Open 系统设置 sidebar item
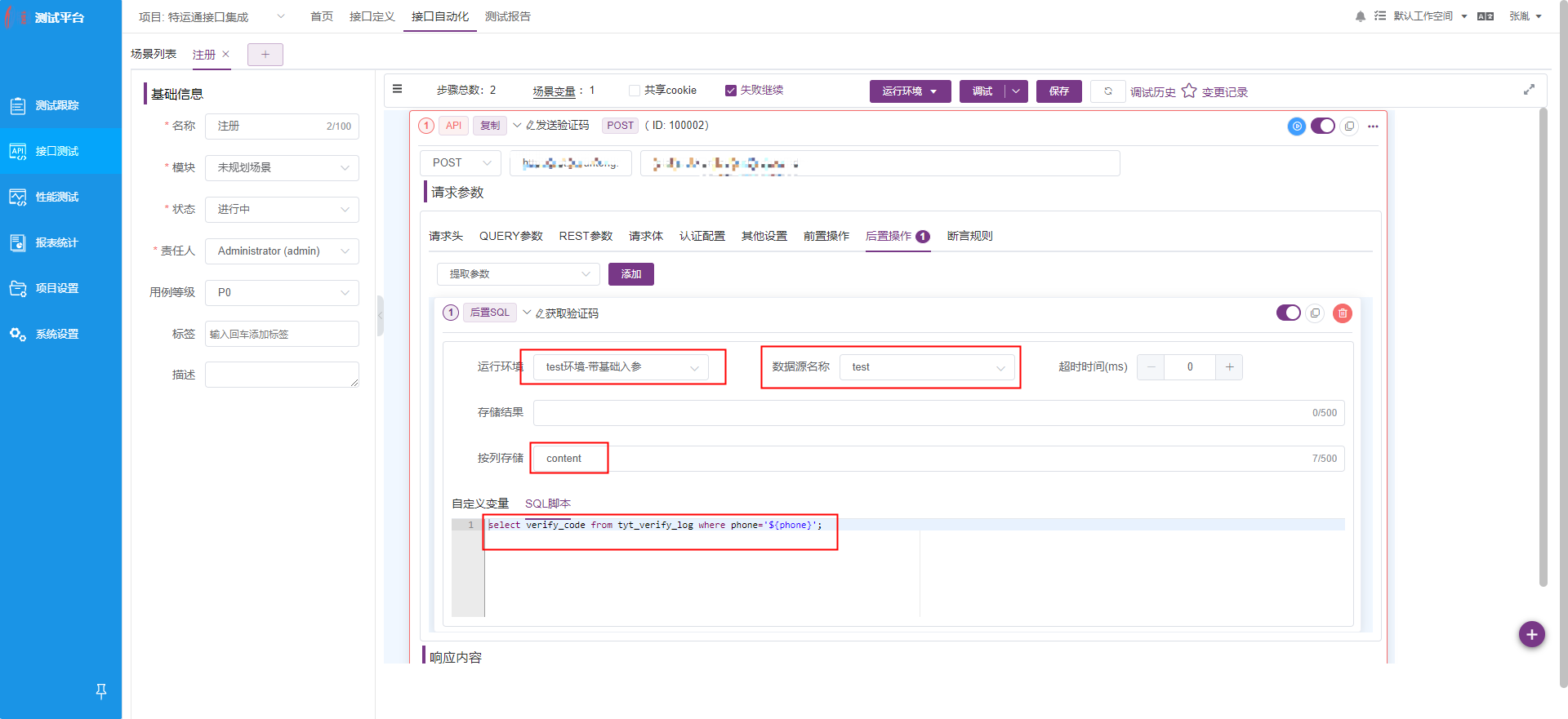 coord(60,334)
